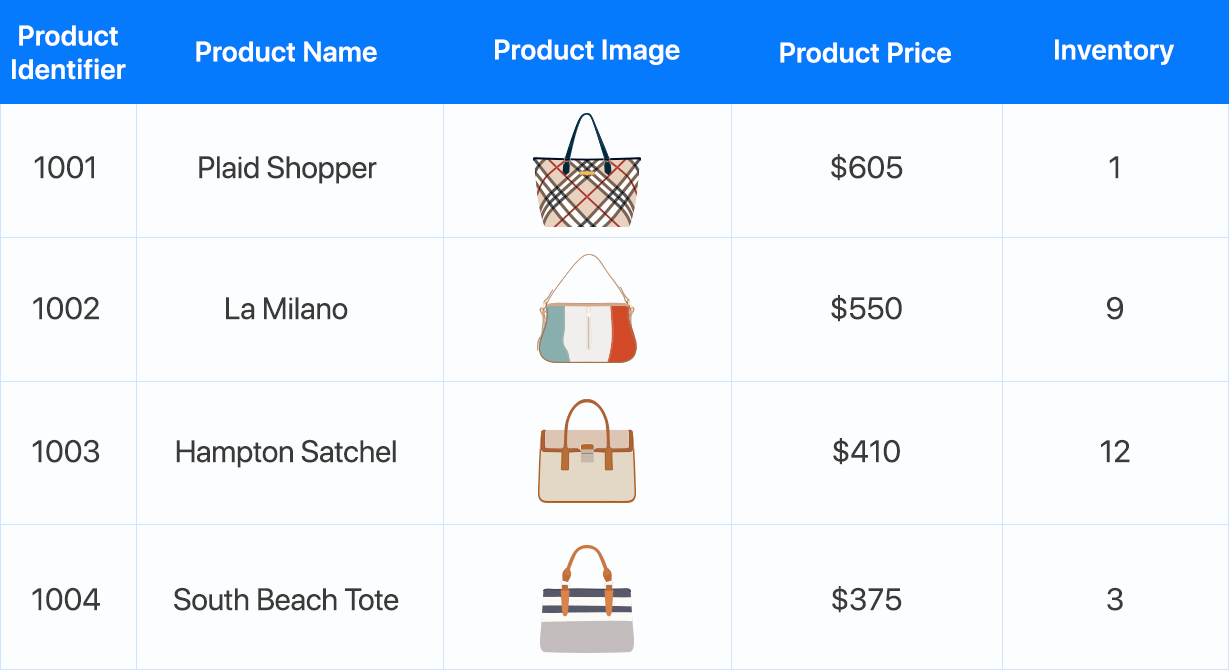1229x670 pixels.
Task: Select the South Beach Tote name
Action: [x=286, y=600]
